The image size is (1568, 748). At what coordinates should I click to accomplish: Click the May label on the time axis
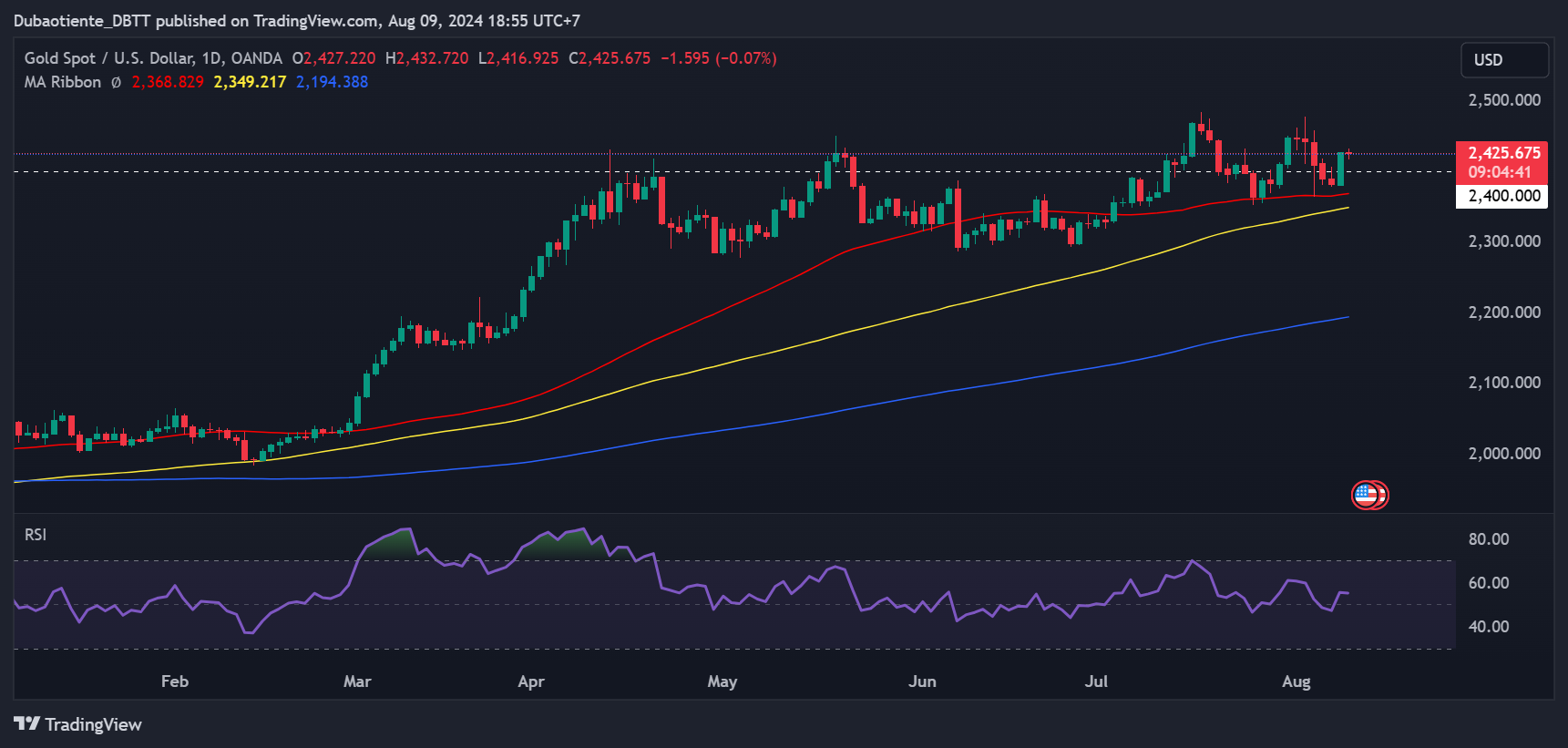723,681
